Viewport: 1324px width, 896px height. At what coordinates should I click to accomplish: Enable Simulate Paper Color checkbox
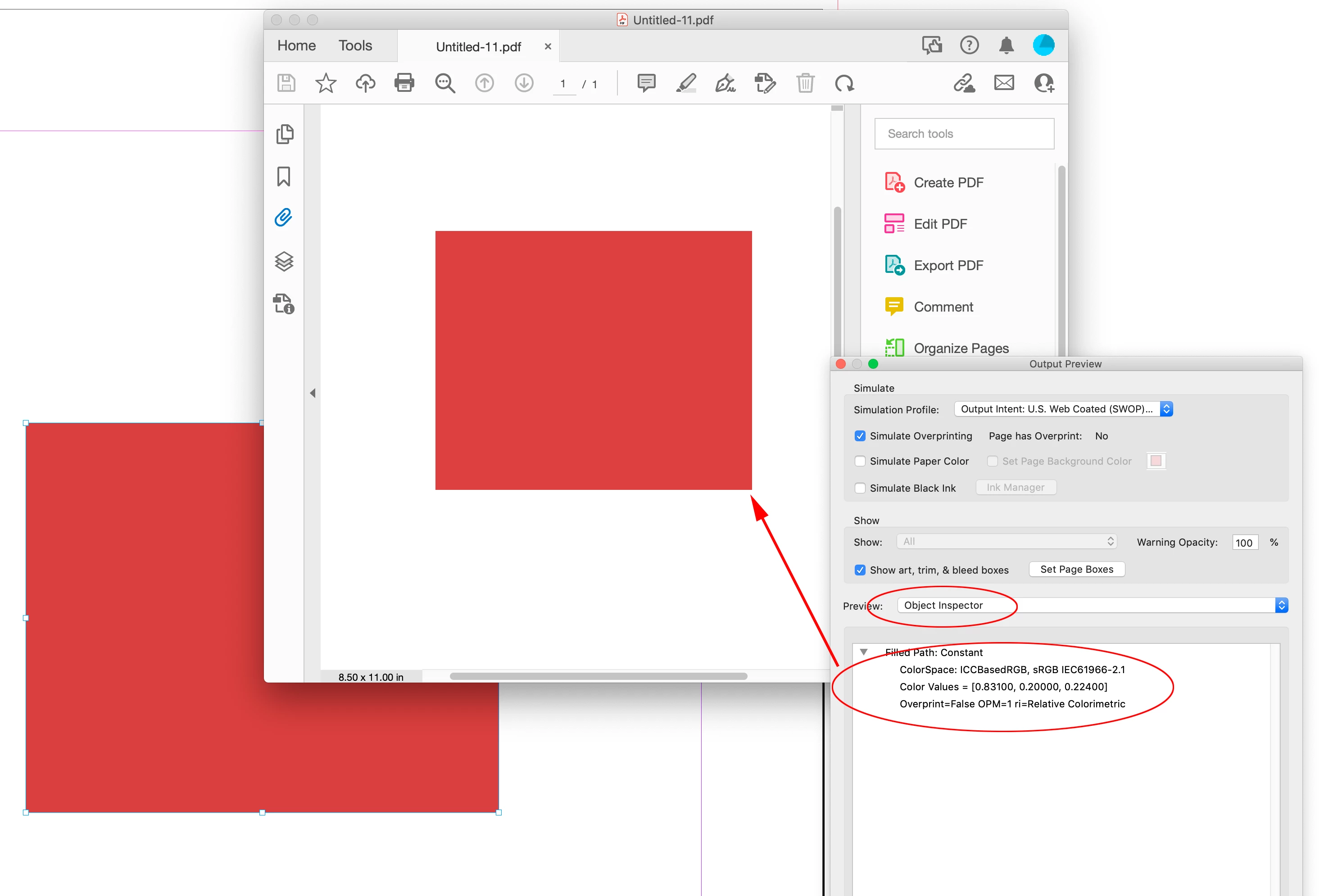pyautogui.click(x=860, y=461)
